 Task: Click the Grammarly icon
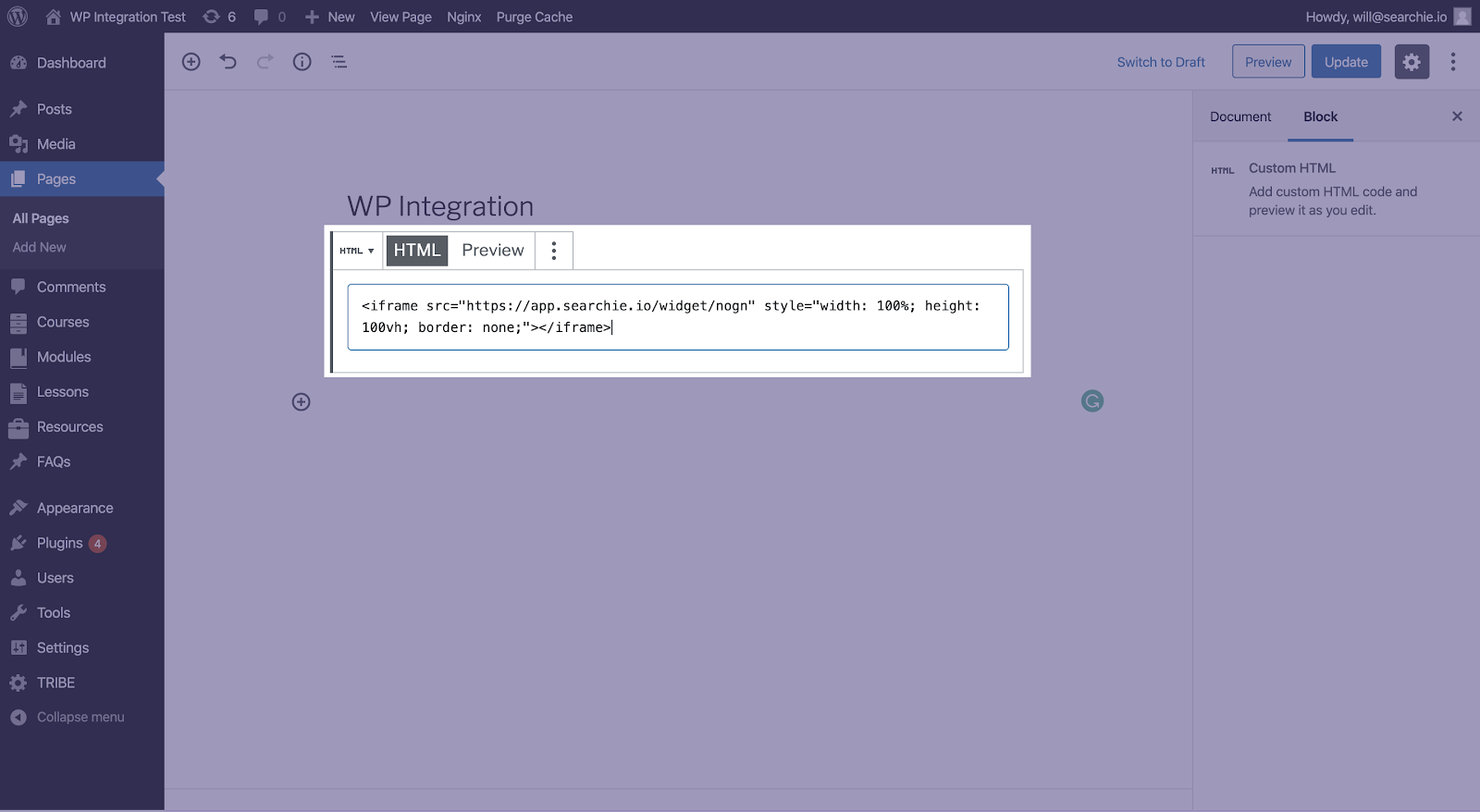click(1092, 400)
